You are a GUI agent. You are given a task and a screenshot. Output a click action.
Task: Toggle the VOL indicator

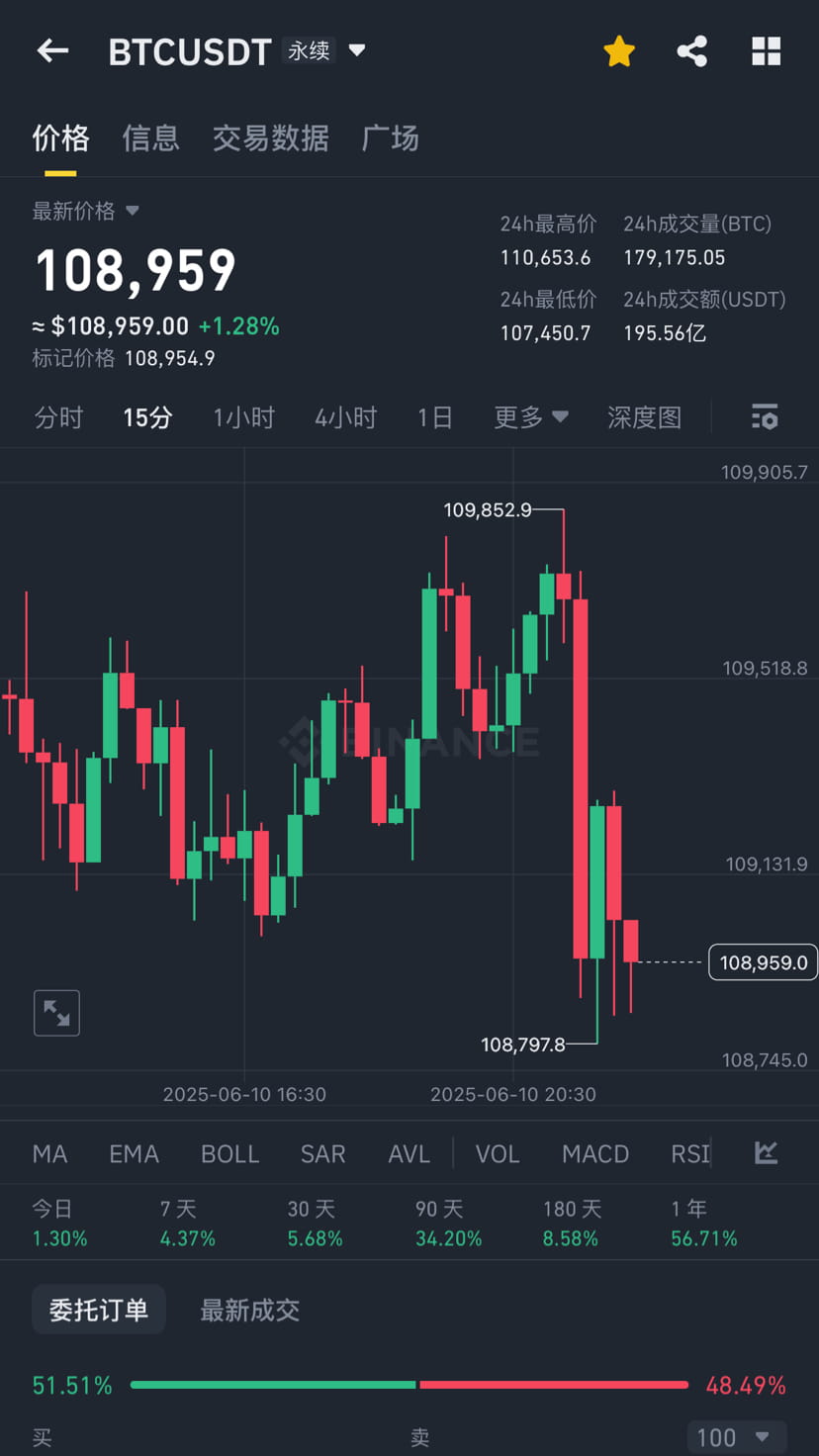[x=498, y=1154]
